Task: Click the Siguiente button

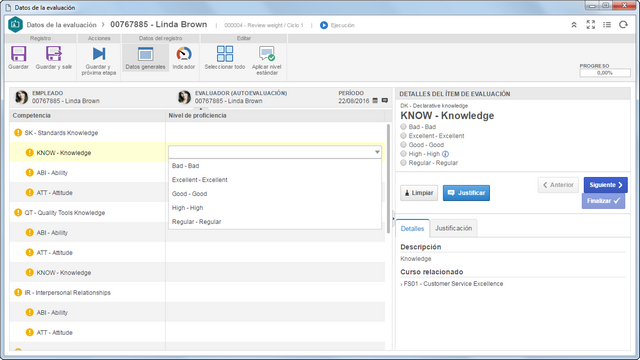Action: (606, 185)
